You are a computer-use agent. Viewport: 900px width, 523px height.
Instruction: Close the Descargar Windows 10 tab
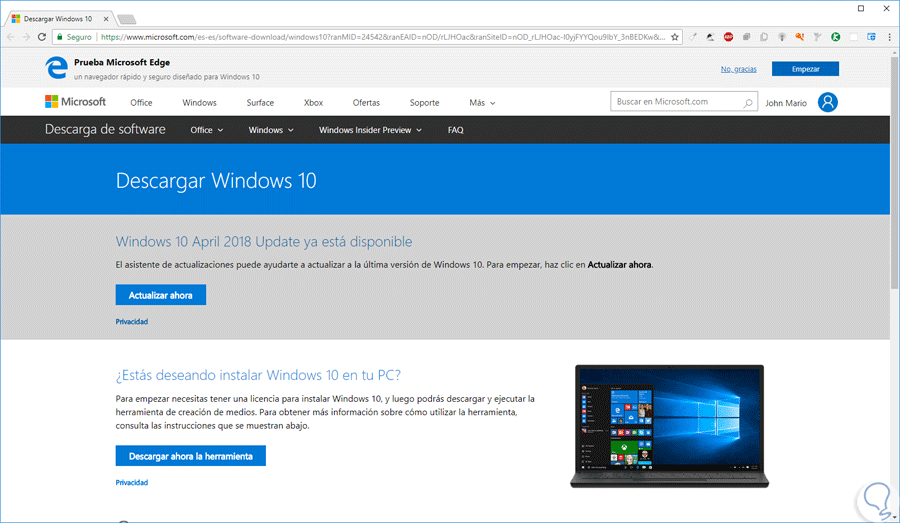(x=106, y=19)
